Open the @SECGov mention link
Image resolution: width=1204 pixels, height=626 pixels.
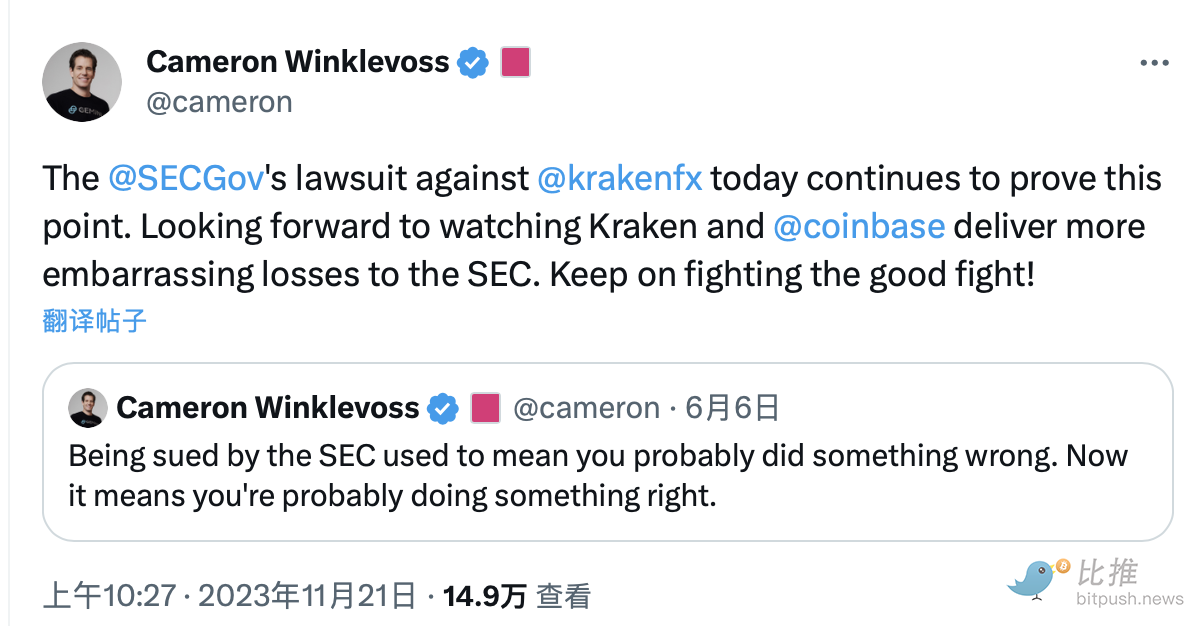pos(186,179)
